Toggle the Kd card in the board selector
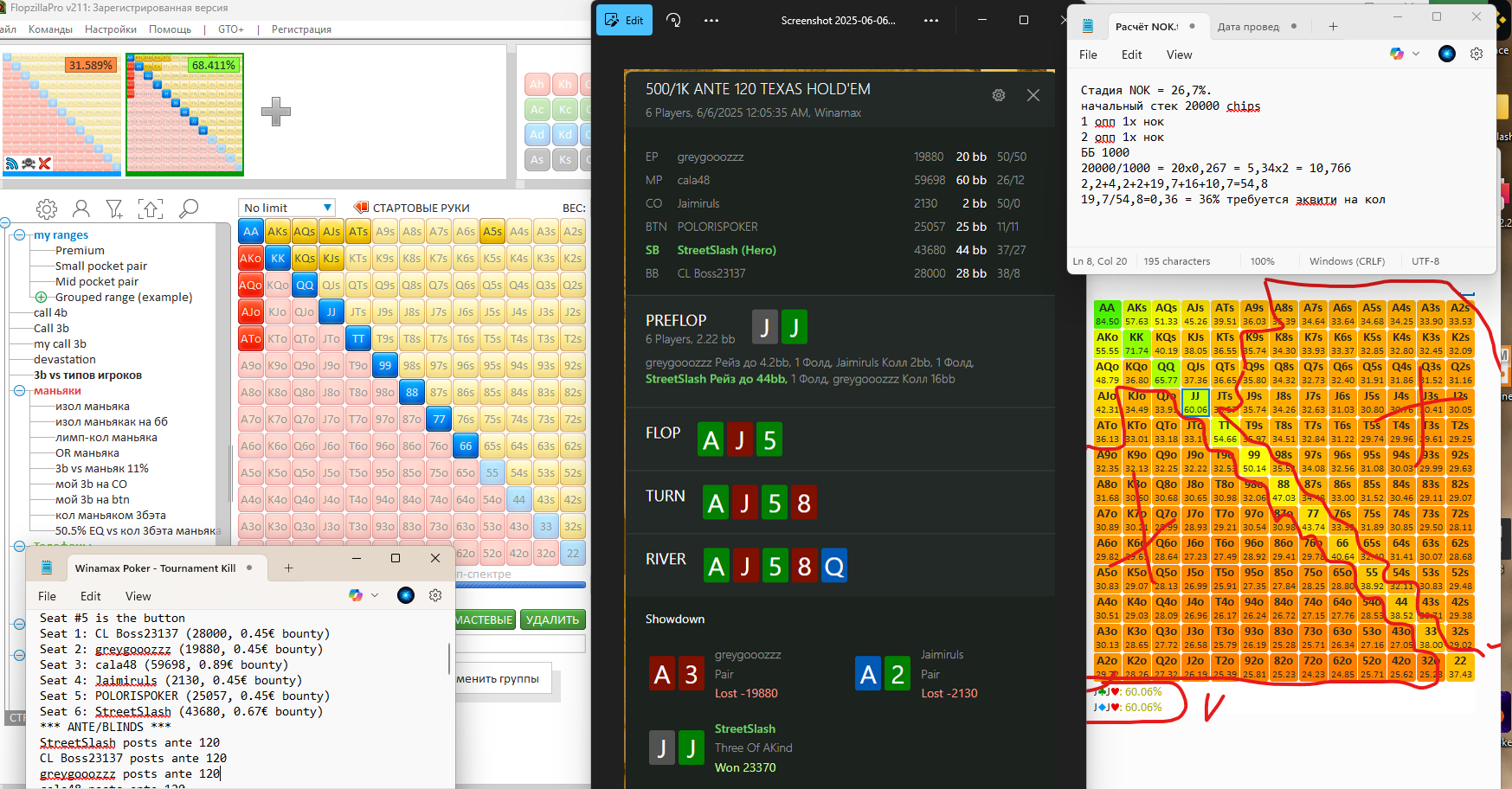Image resolution: width=1512 pixels, height=789 pixels. coord(565,134)
